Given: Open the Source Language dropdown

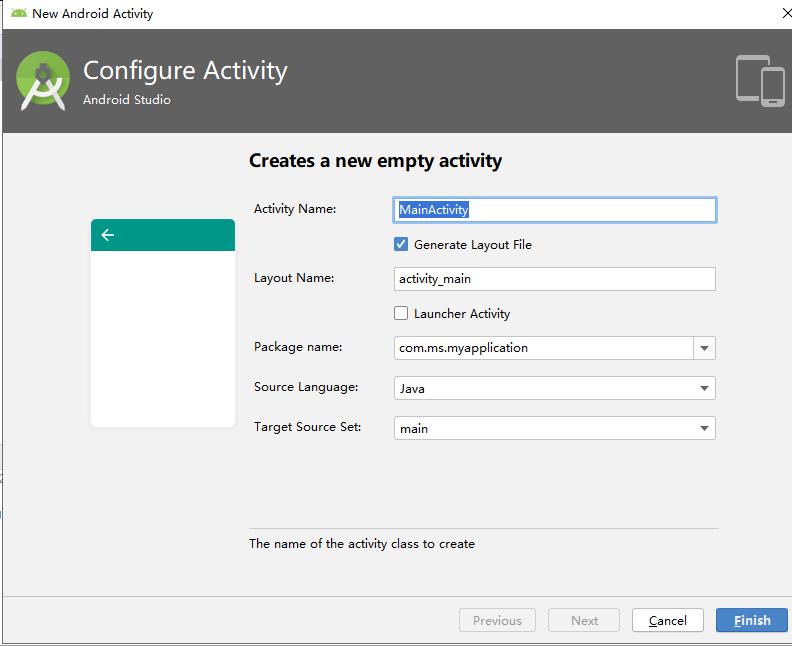Looking at the screenshot, I should 555,388.
